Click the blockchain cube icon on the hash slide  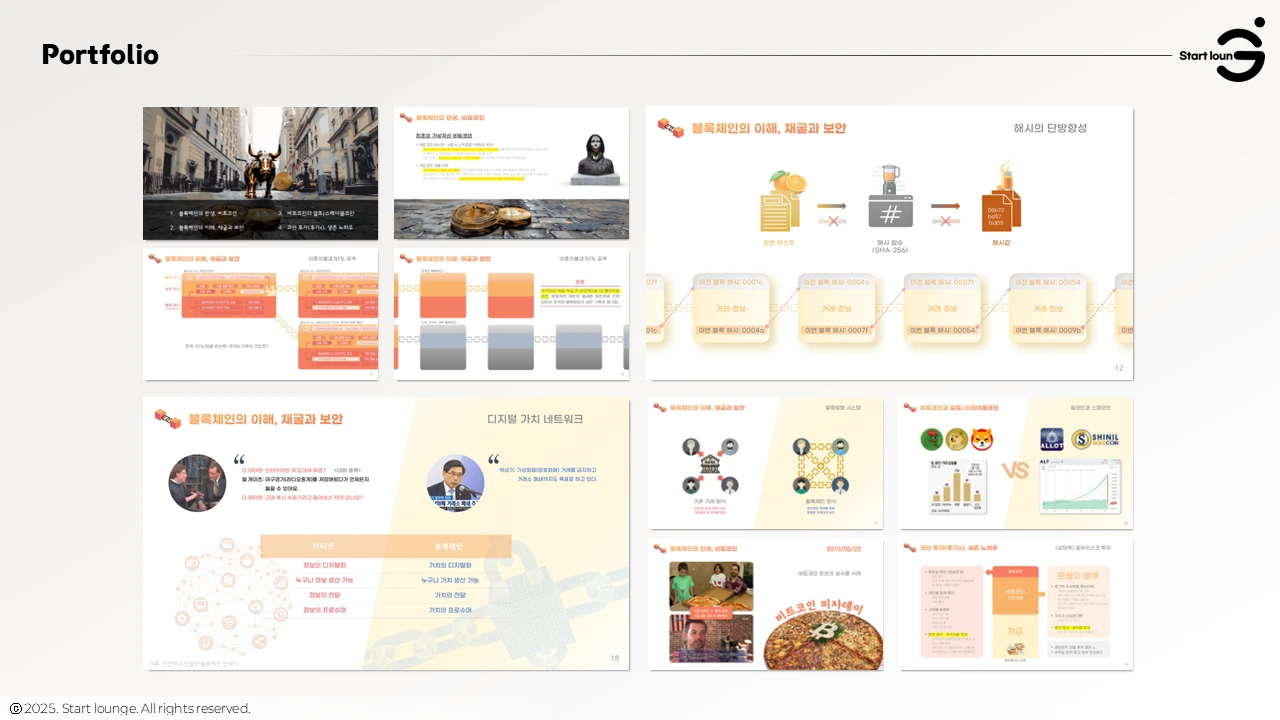669,127
